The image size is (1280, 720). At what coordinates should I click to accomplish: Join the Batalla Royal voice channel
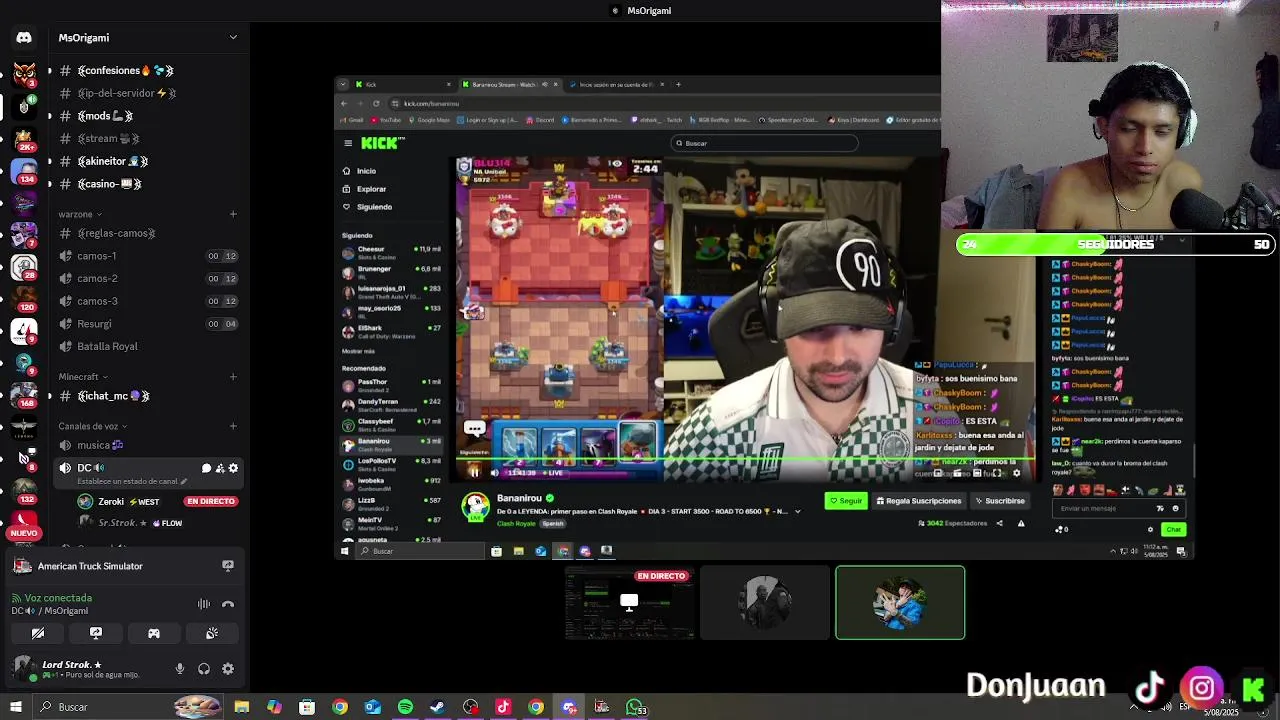pos(148,347)
